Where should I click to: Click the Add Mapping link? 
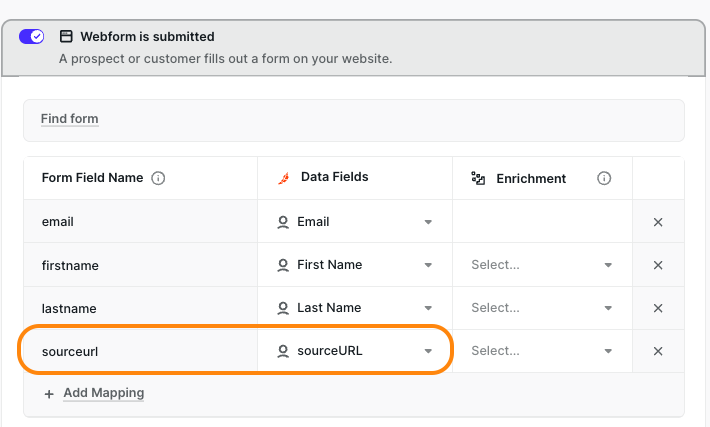pos(103,393)
